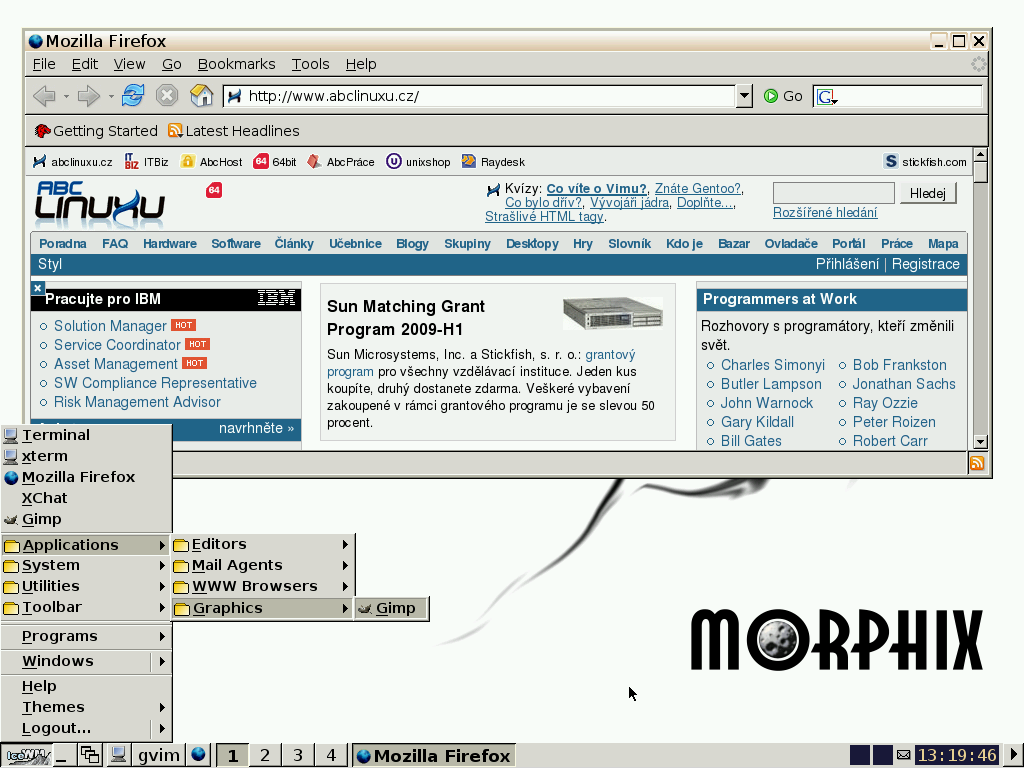Expand the Editors submenu
Viewport: 1024px width, 768px height.
[x=264, y=544]
